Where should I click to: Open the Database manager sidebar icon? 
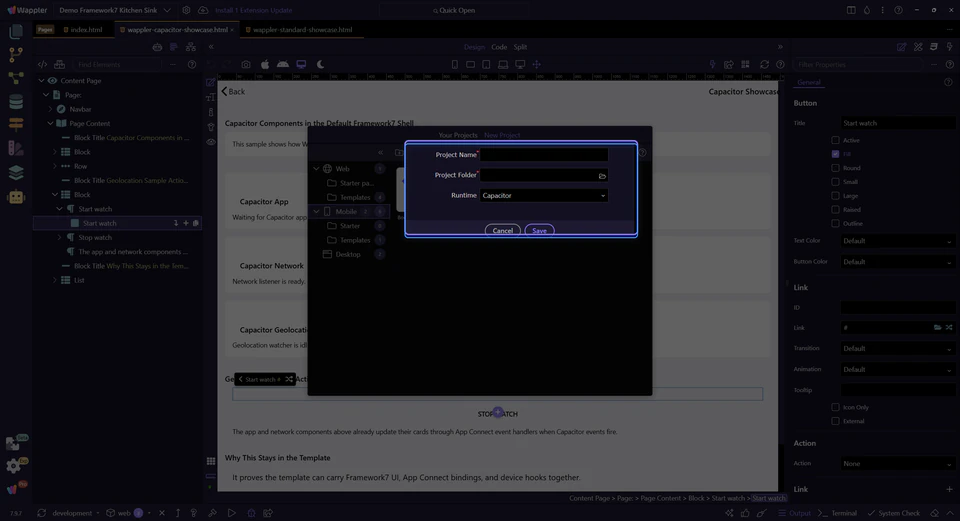pos(16,102)
